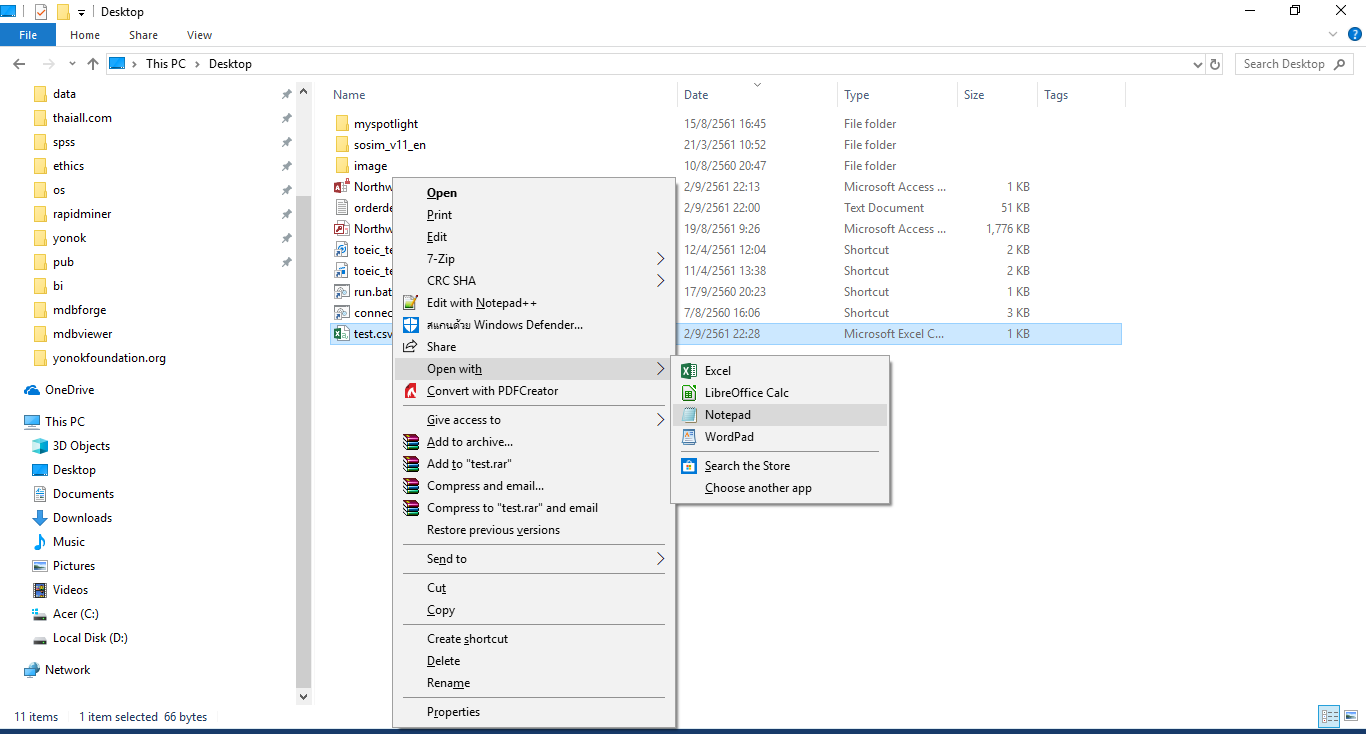
Task: Open the View ribbon tab
Action: 199,35
